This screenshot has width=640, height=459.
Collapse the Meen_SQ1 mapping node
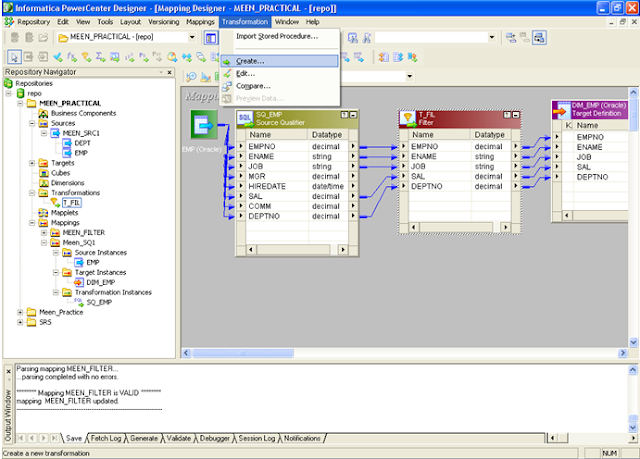(44, 243)
